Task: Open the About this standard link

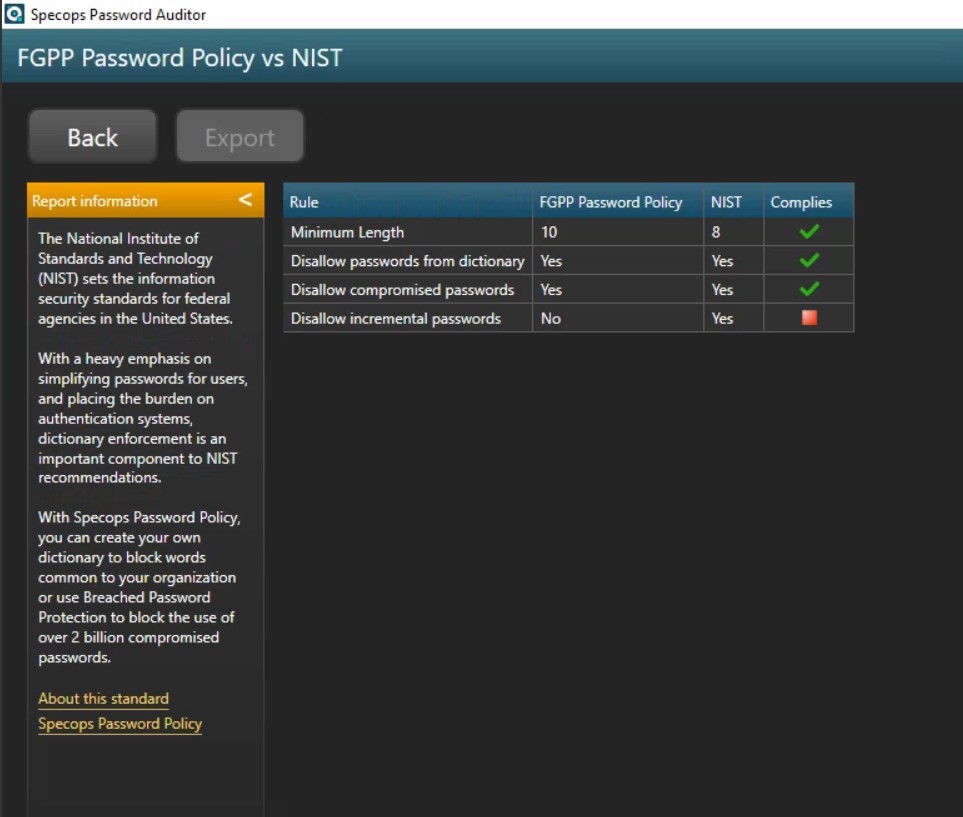Action: tap(103, 698)
